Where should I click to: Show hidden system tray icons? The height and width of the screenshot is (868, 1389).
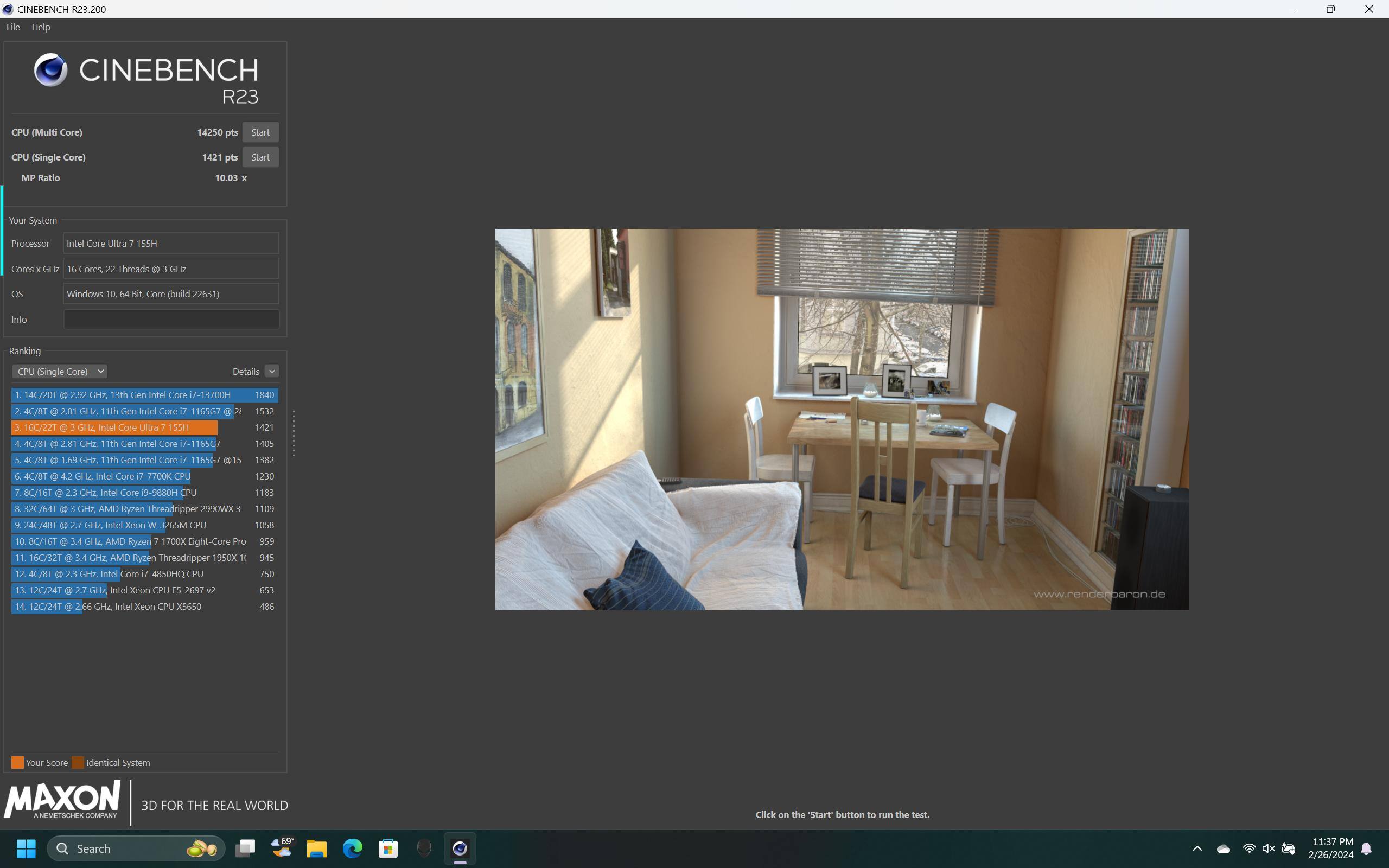coord(1197,848)
